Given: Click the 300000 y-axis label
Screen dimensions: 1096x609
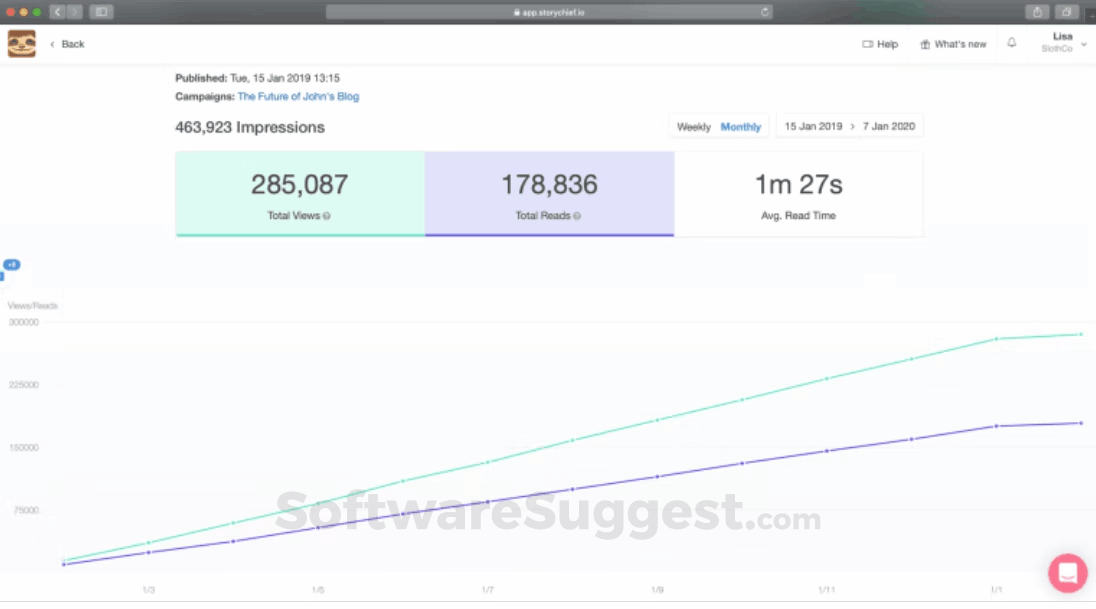Looking at the screenshot, I should (24, 322).
